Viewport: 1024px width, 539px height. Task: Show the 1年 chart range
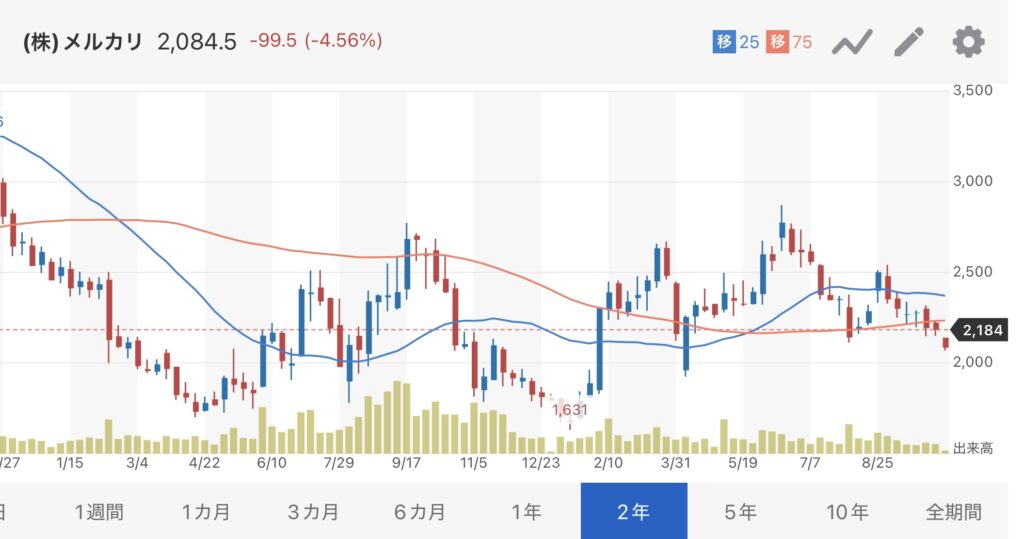pyautogui.click(x=526, y=512)
